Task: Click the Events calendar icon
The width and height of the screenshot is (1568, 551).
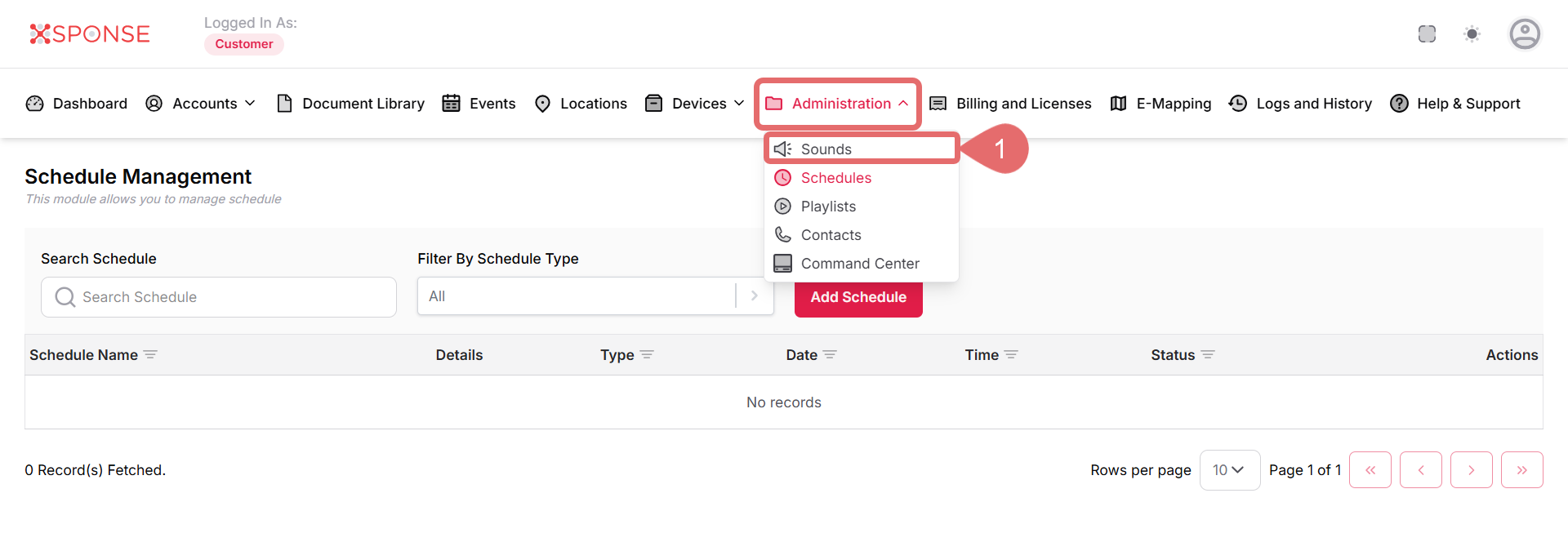Action: pyautogui.click(x=451, y=104)
